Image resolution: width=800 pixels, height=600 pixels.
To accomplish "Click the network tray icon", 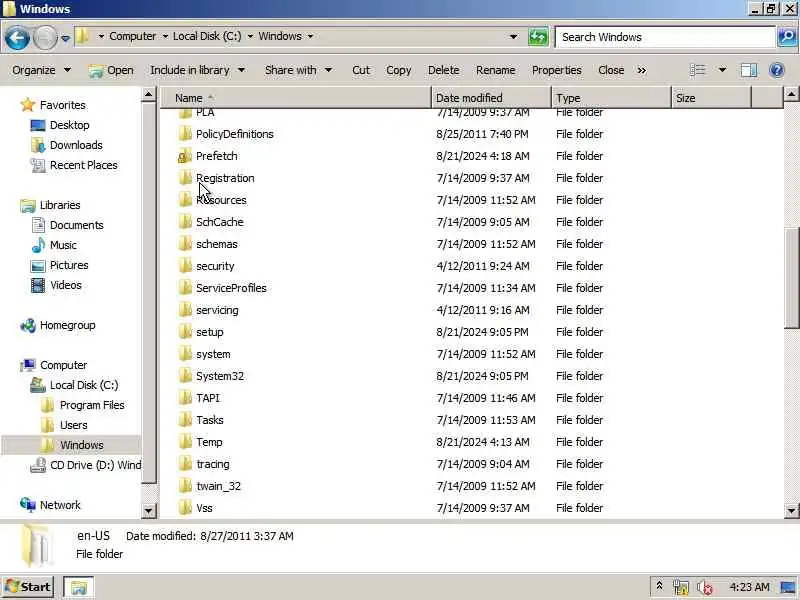I will 680,587.
